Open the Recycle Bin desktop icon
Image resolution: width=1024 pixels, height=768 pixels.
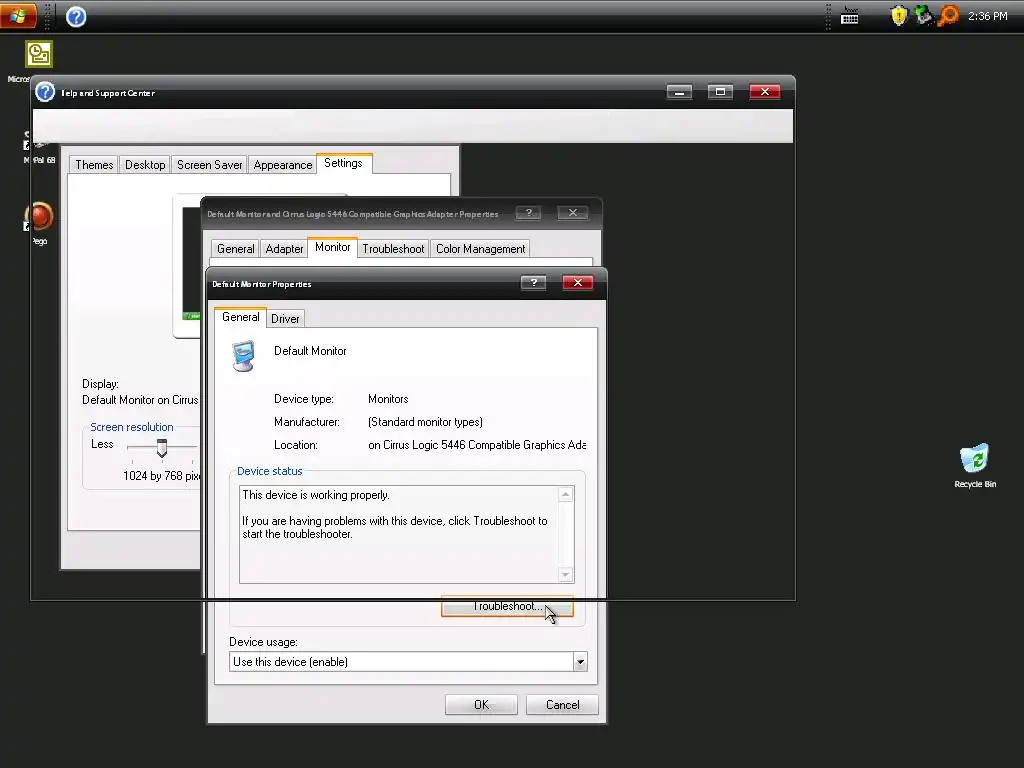point(974,458)
